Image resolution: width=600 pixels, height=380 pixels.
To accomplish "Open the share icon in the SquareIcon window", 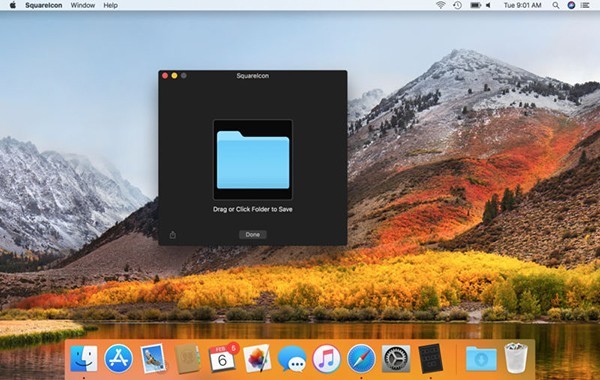I will [173, 235].
